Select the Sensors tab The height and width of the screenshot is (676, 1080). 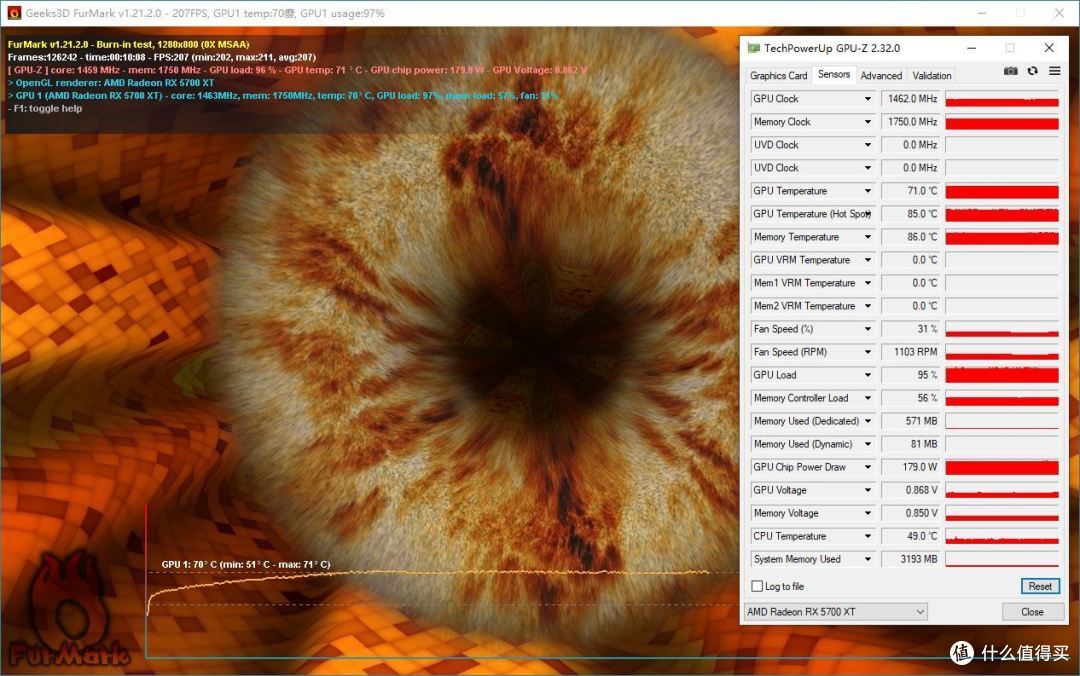pos(833,74)
